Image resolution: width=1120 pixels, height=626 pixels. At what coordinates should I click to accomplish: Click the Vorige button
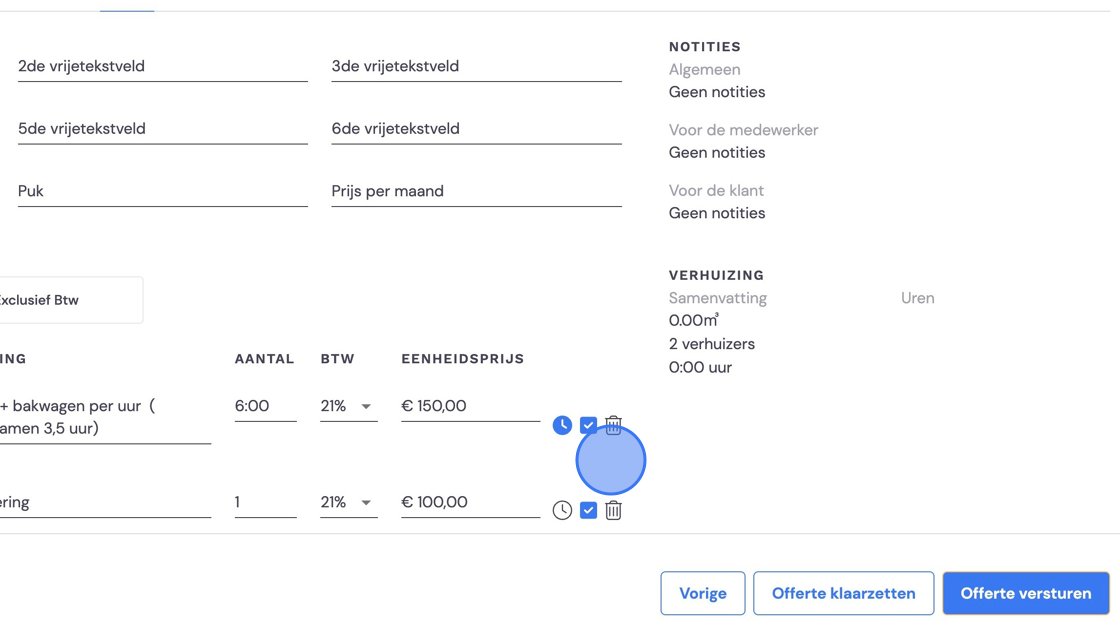coord(703,593)
